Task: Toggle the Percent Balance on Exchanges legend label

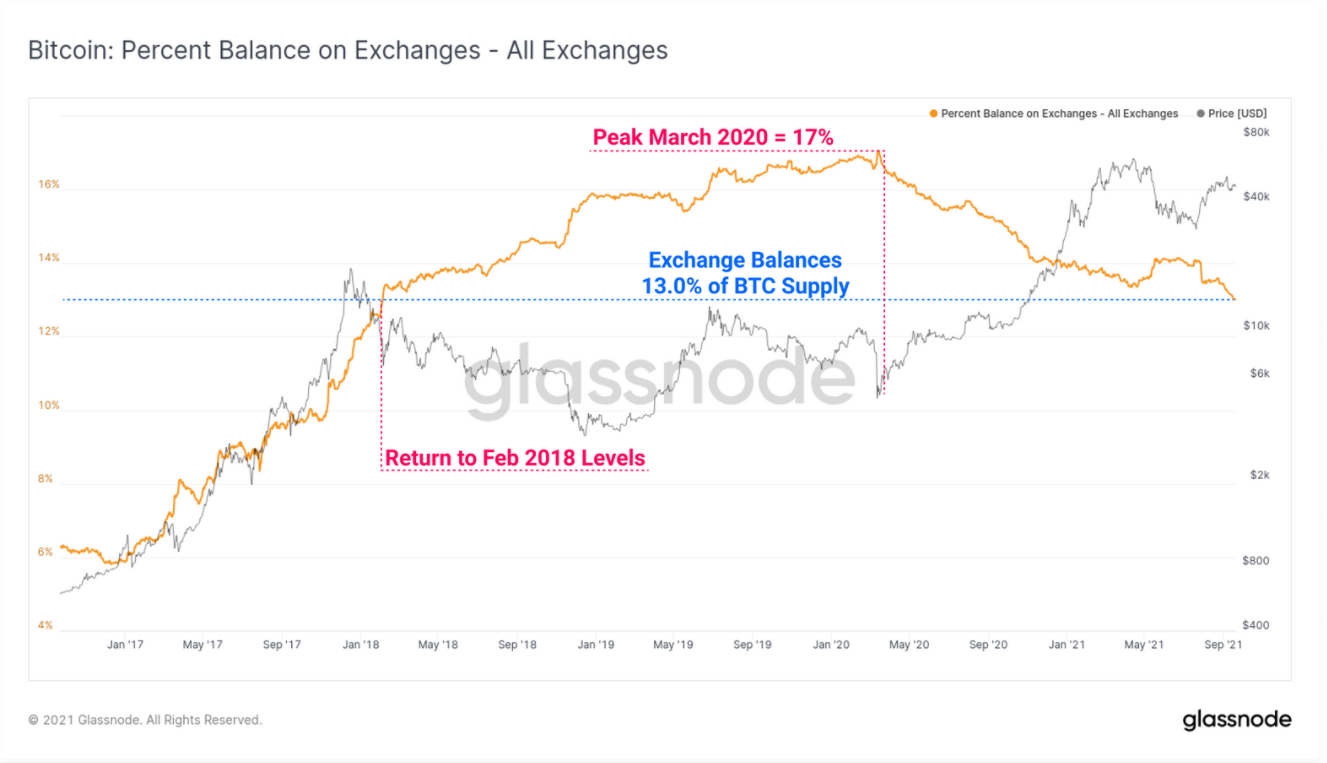Action: (x=1059, y=114)
